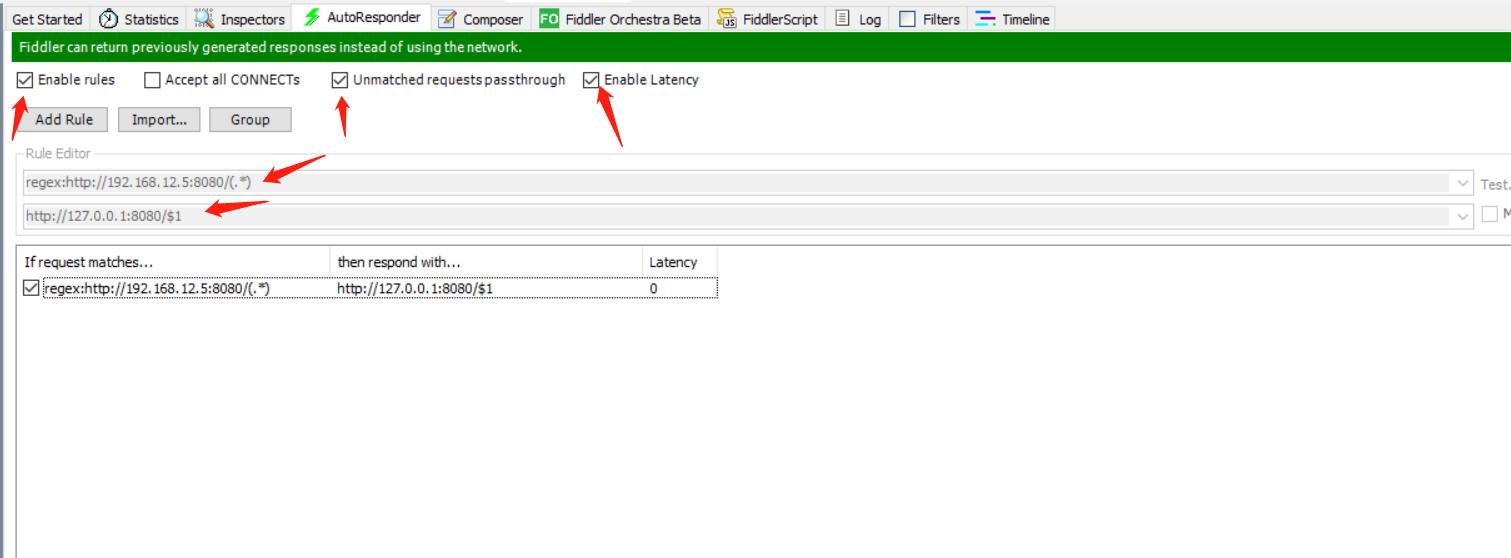This screenshot has height=558, width=1511.
Task: Click the Latency column header
Action: pos(680,262)
